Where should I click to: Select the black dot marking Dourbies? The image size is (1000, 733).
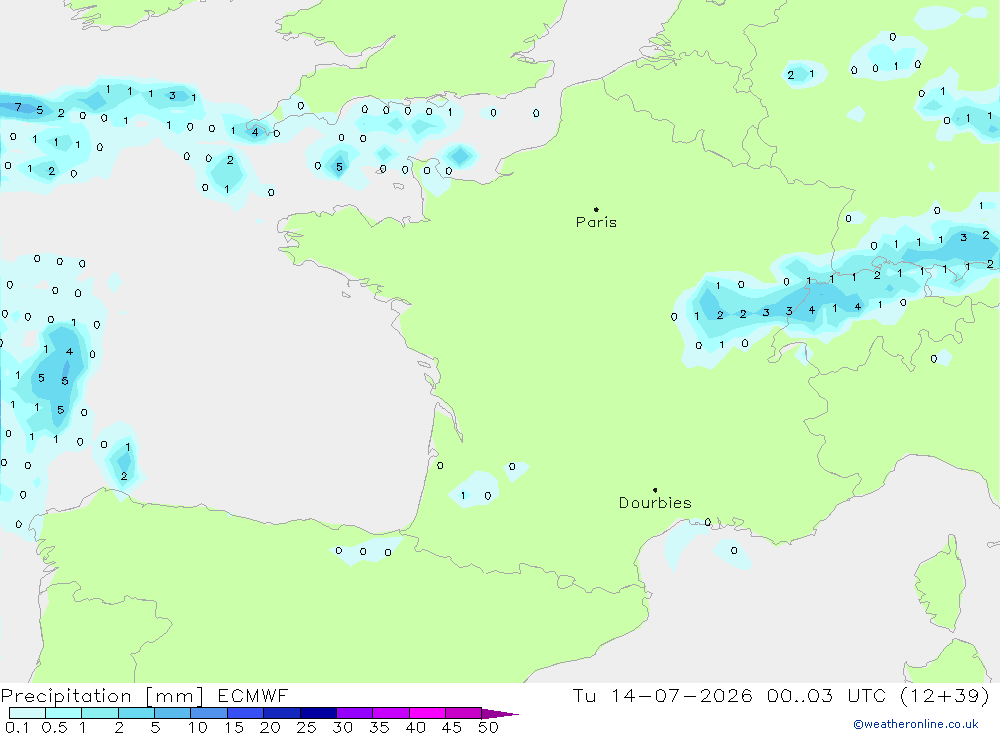pos(655,490)
